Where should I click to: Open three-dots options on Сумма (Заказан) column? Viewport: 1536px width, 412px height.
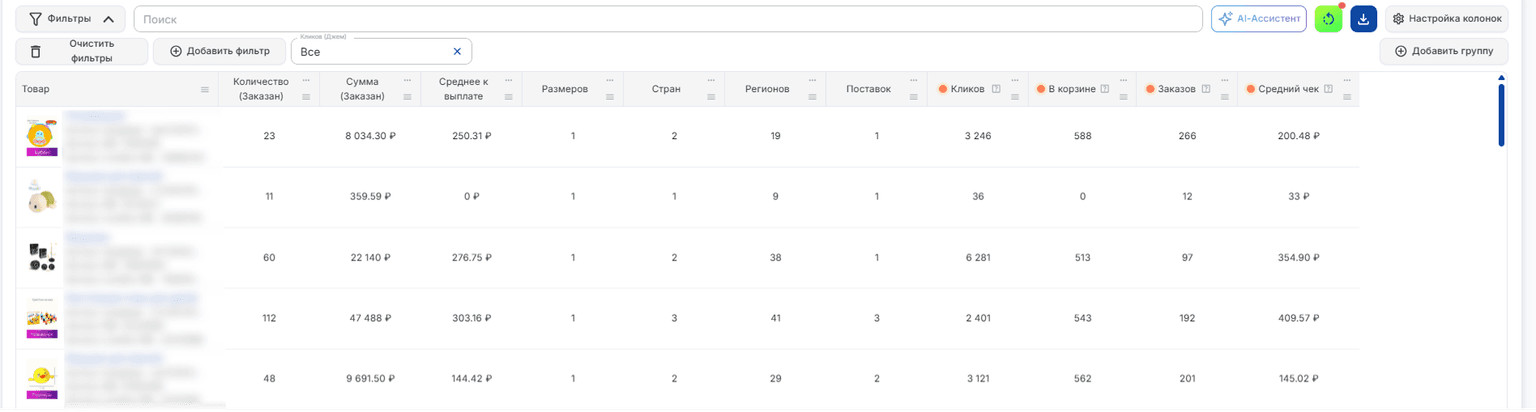point(407,80)
